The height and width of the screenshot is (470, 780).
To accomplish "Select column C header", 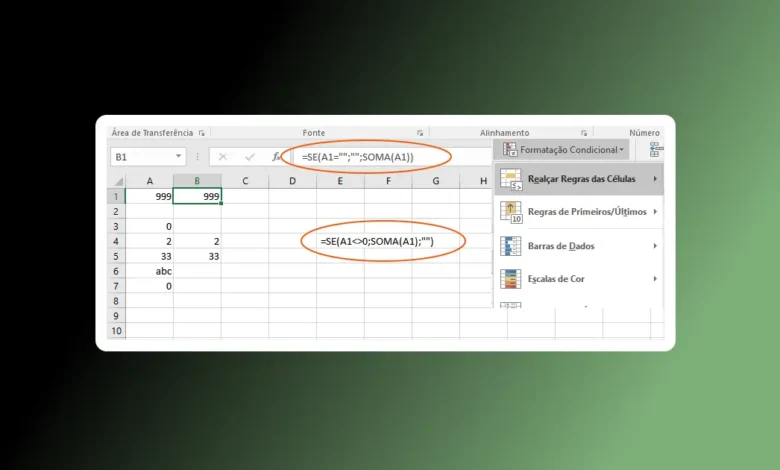I will click(245, 181).
